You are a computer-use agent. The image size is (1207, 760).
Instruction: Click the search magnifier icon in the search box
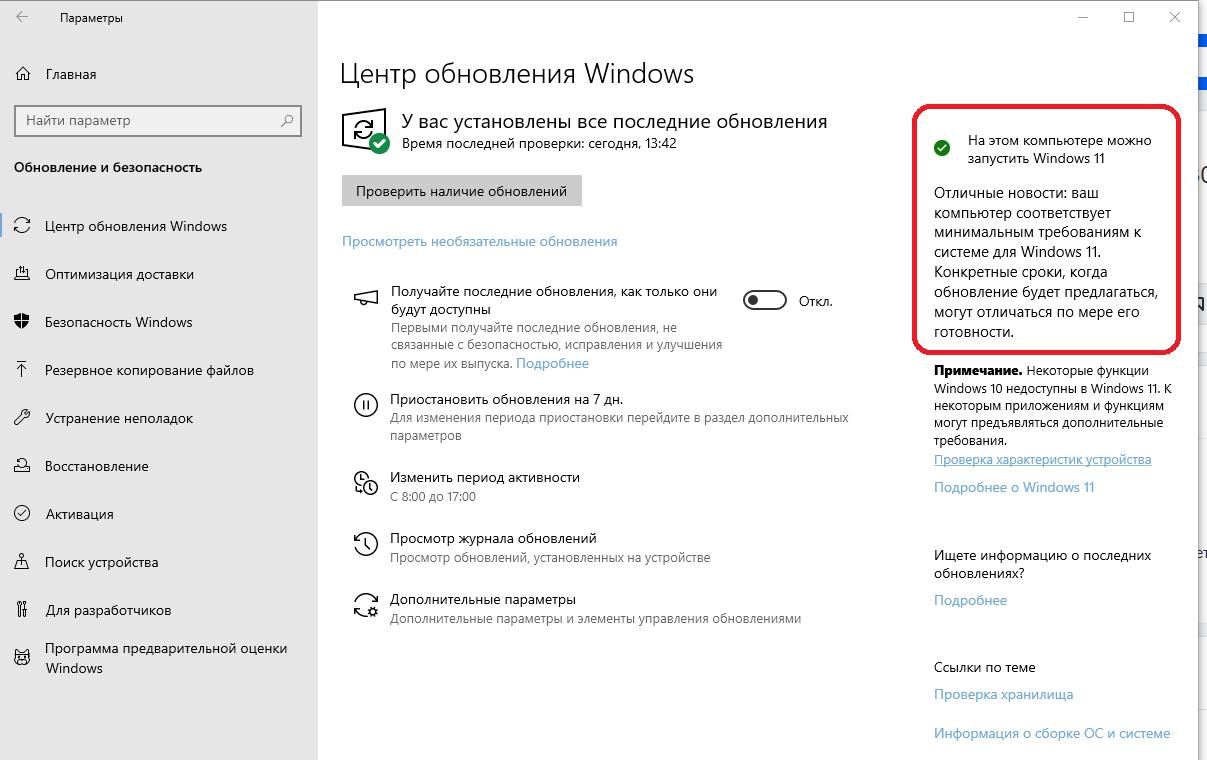click(287, 121)
